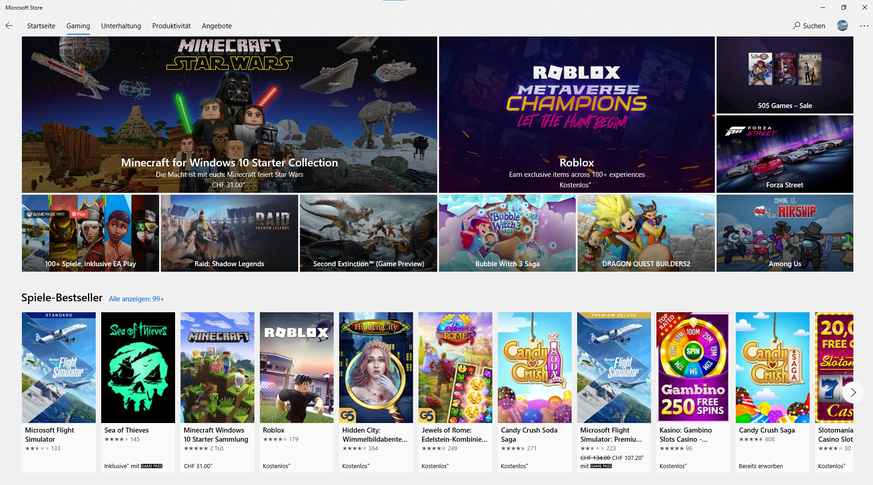Select the Among Us tile

784,233
